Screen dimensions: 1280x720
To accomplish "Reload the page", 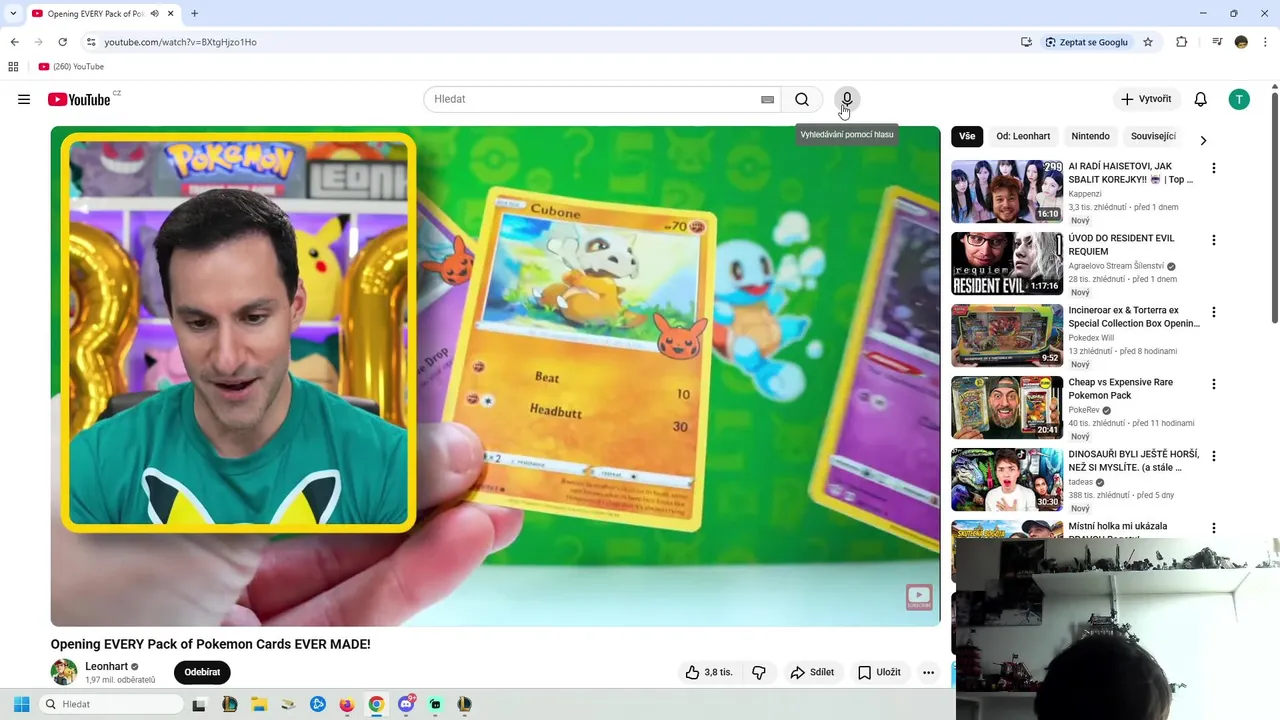I will point(62,42).
